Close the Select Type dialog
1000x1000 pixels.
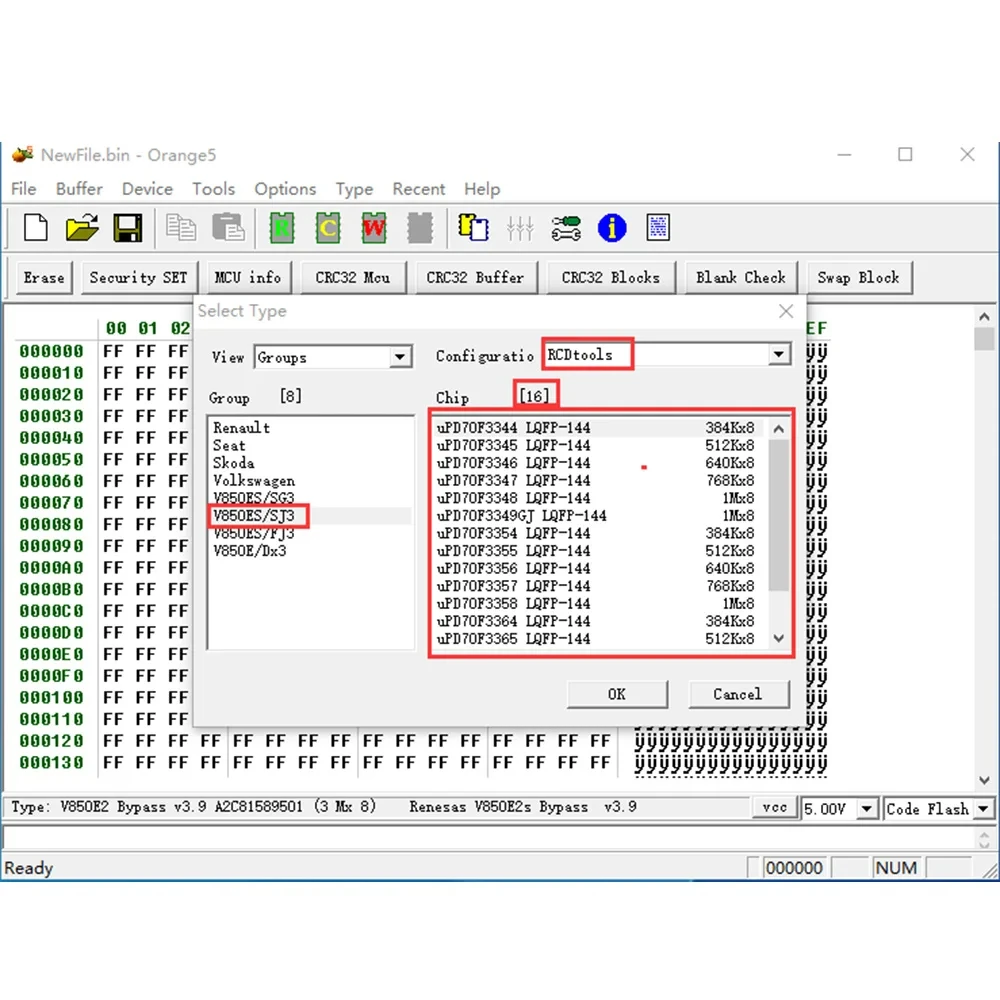click(x=786, y=311)
